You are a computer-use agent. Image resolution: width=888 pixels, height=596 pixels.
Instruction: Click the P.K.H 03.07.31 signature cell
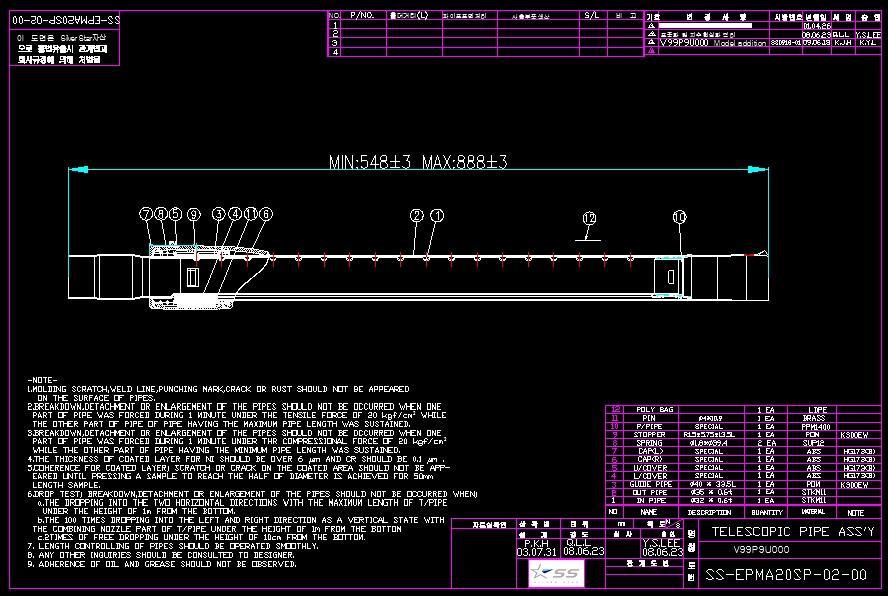pyautogui.click(x=536, y=547)
